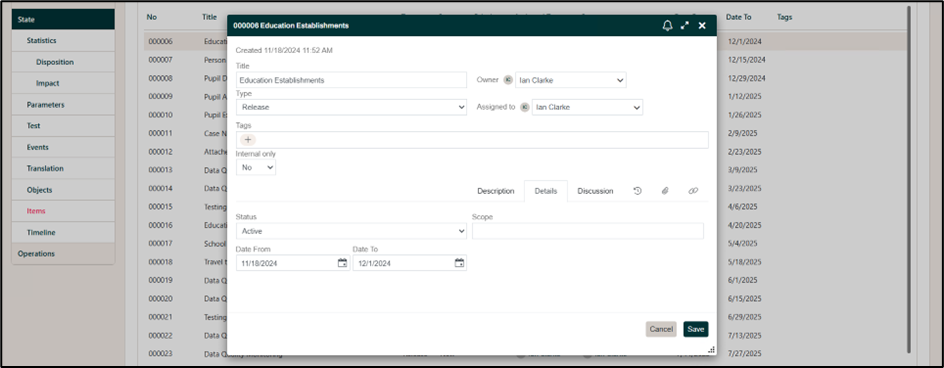Image resolution: width=944 pixels, height=368 pixels.
Task: Click the notification bell icon in dialog header
Action: tap(667, 25)
